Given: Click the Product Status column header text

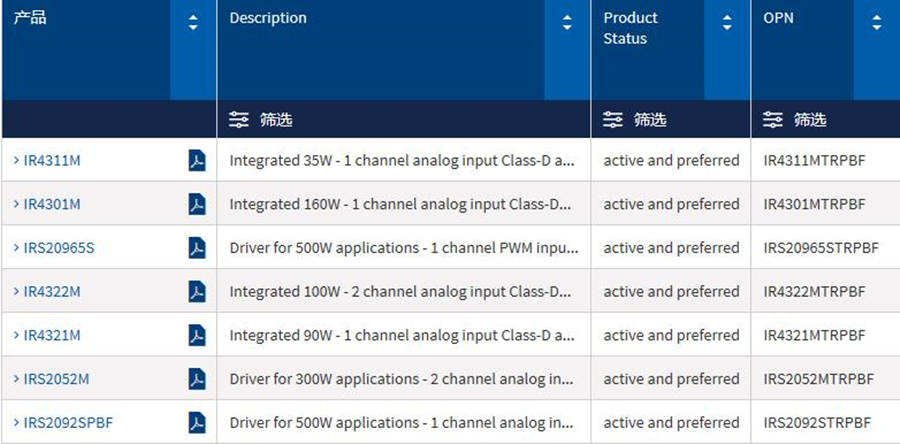Looking at the screenshot, I should (x=630, y=28).
